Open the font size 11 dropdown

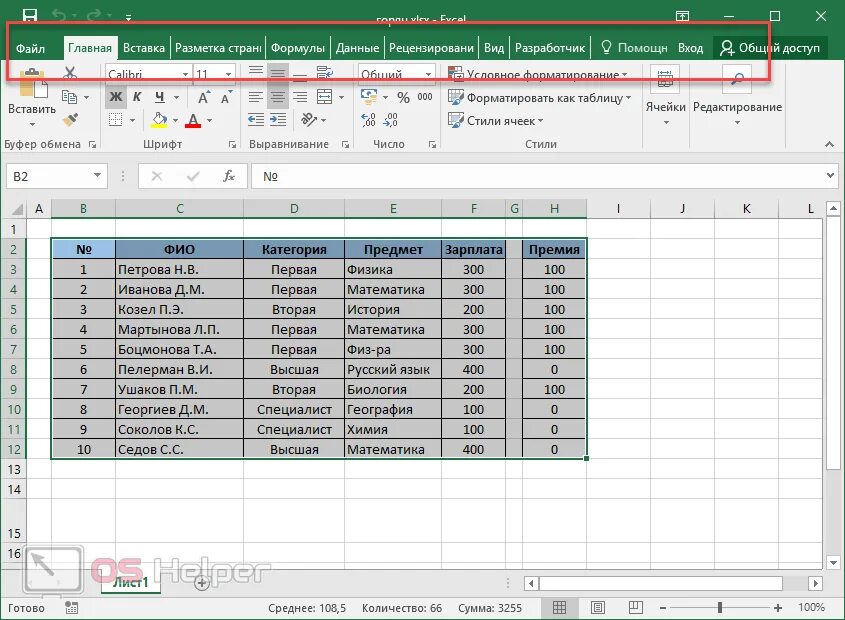click(x=228, y=74)
